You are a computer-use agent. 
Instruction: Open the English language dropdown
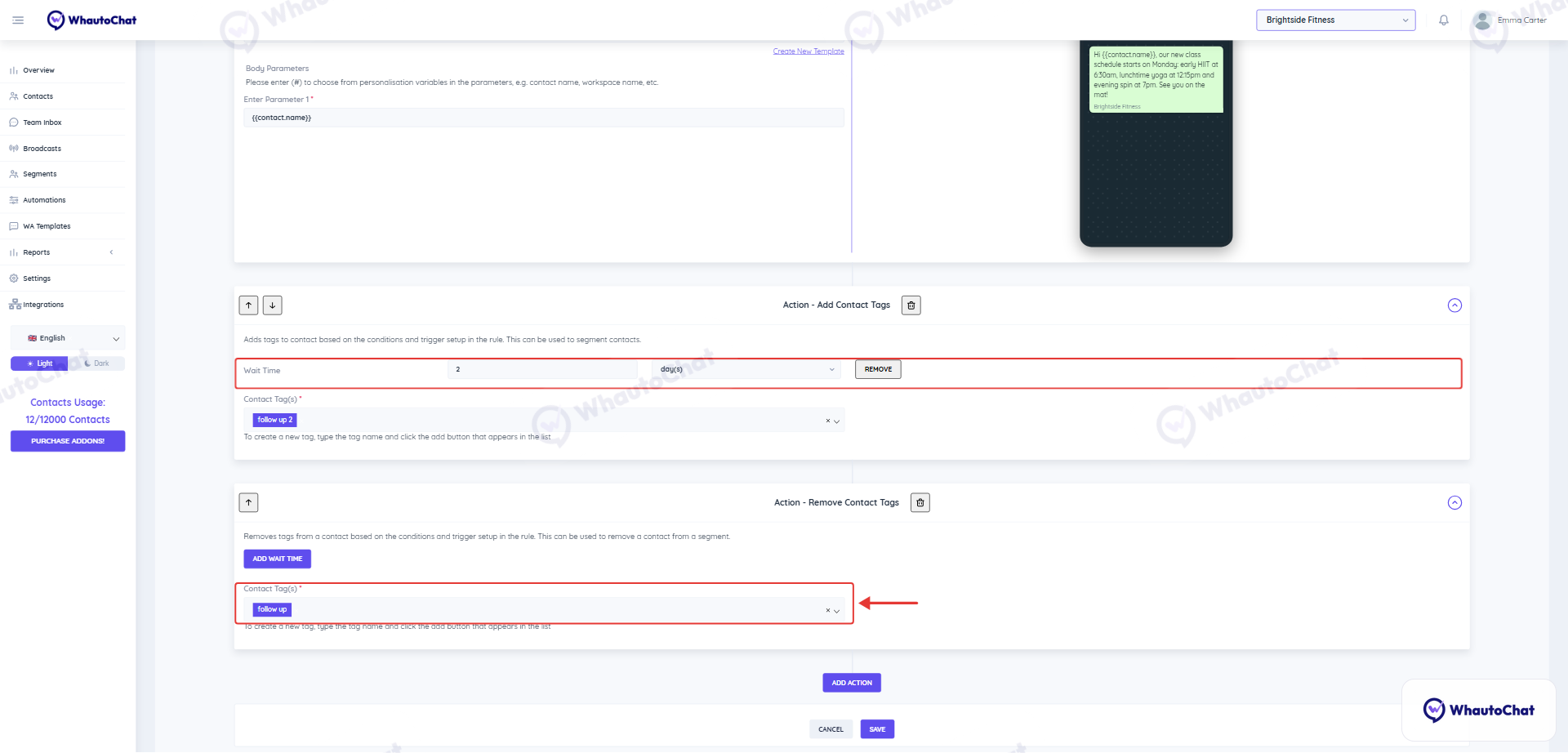68,338
